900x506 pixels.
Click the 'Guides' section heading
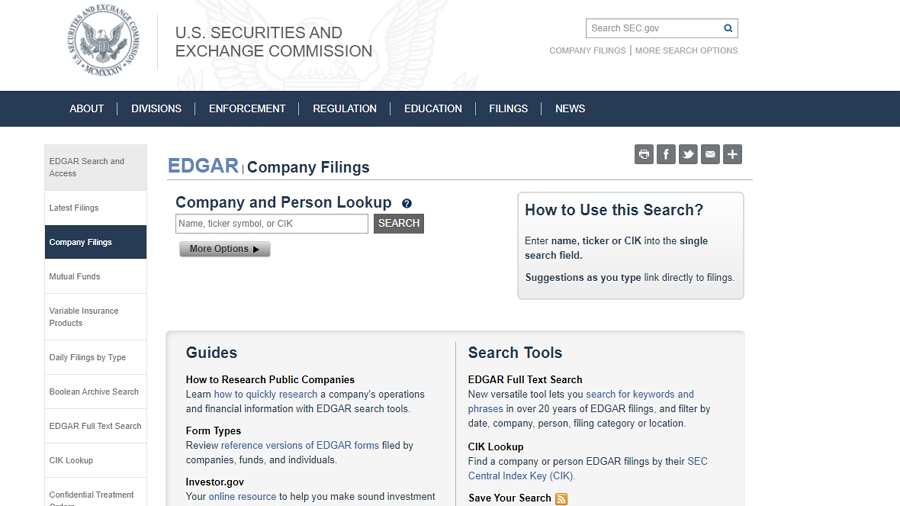point(211,352)
